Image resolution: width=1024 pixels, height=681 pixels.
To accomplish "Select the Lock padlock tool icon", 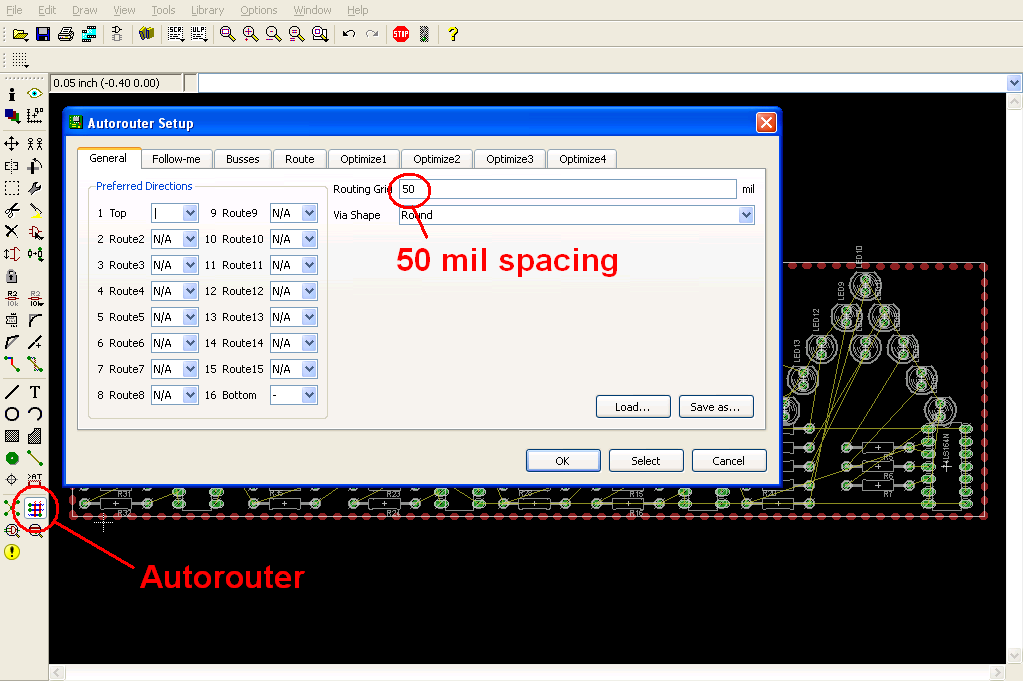I will (12, 276).
